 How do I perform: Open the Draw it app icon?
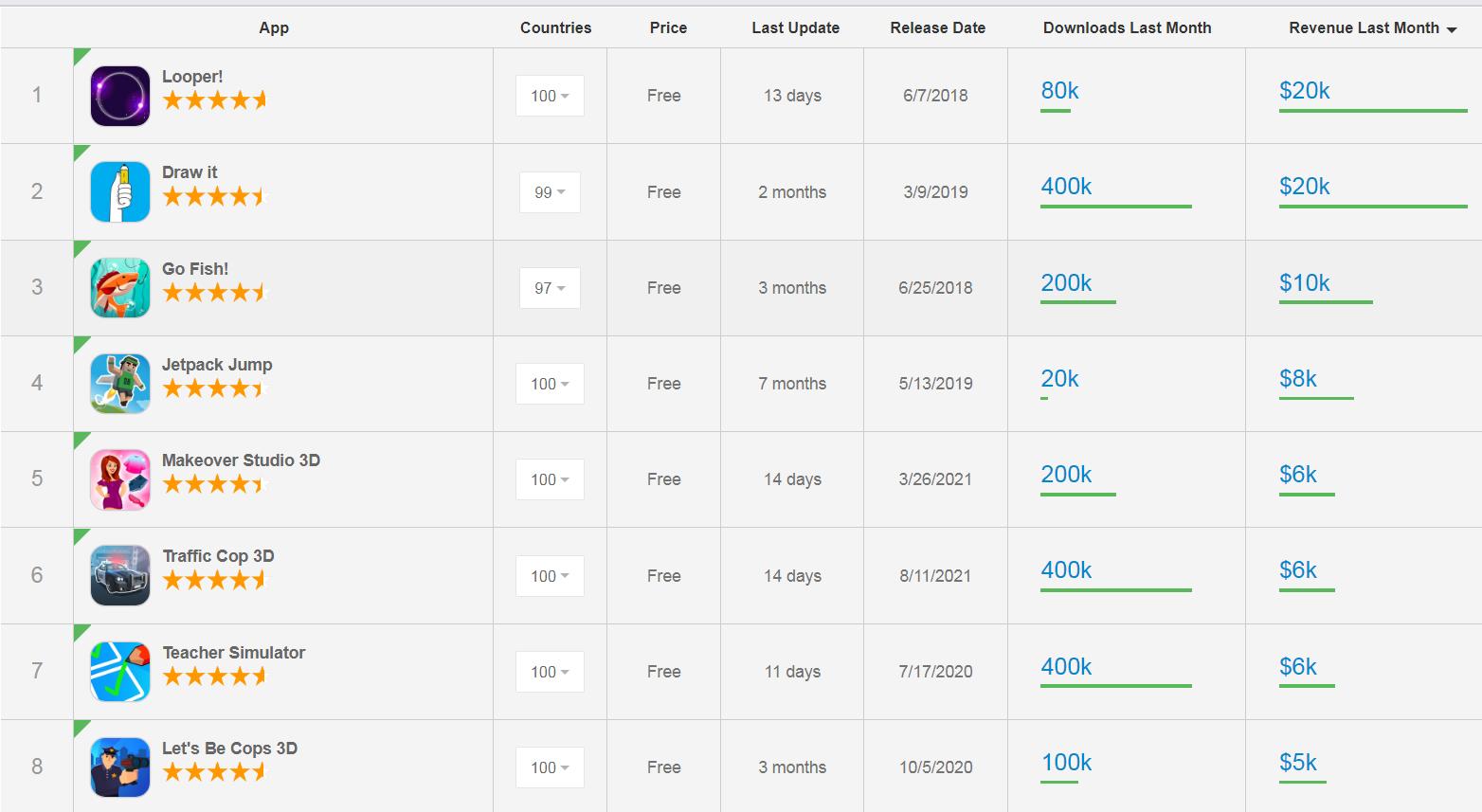(x=120, y=191)
